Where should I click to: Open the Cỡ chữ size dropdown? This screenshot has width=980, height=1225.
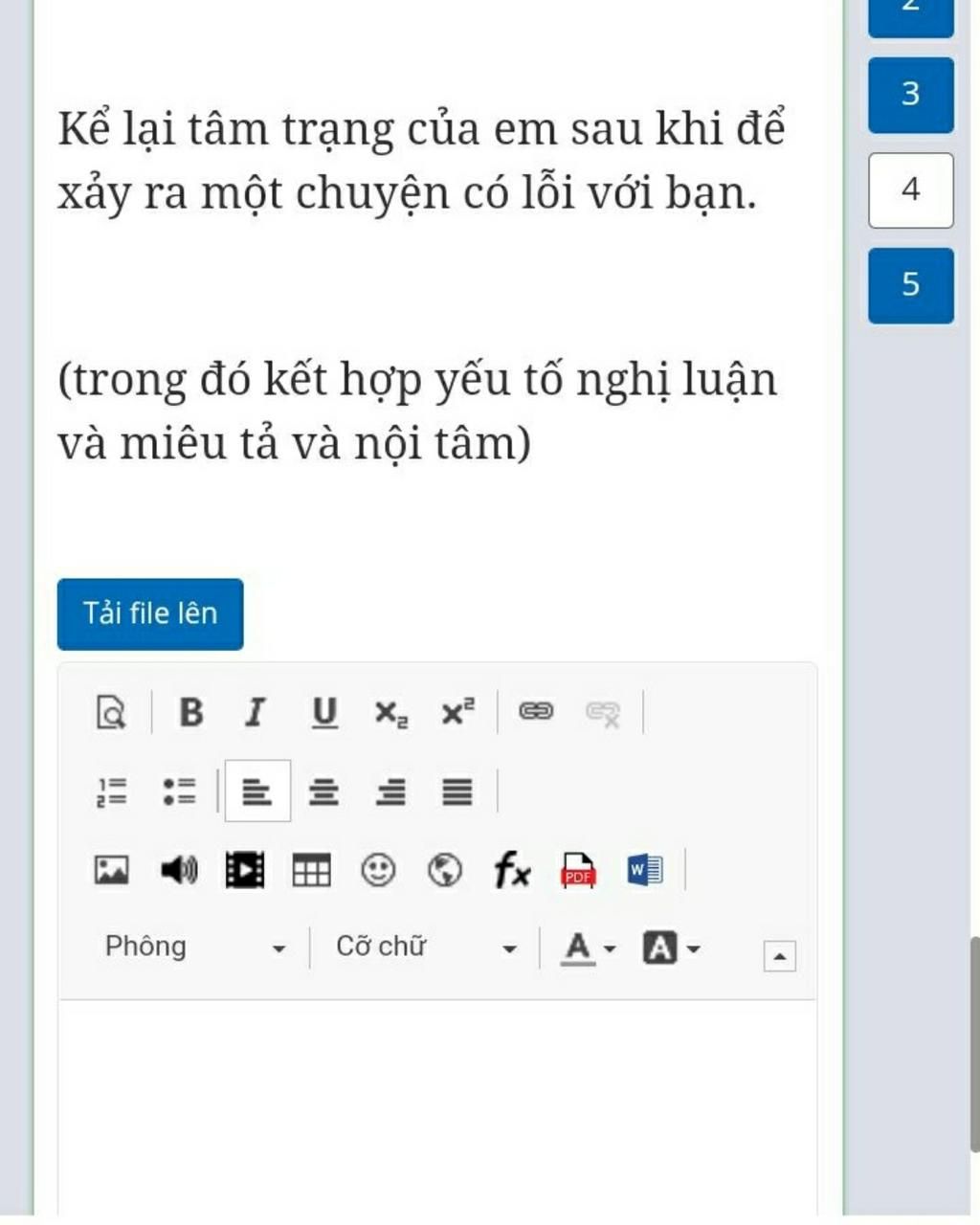(x=421, y=947)
